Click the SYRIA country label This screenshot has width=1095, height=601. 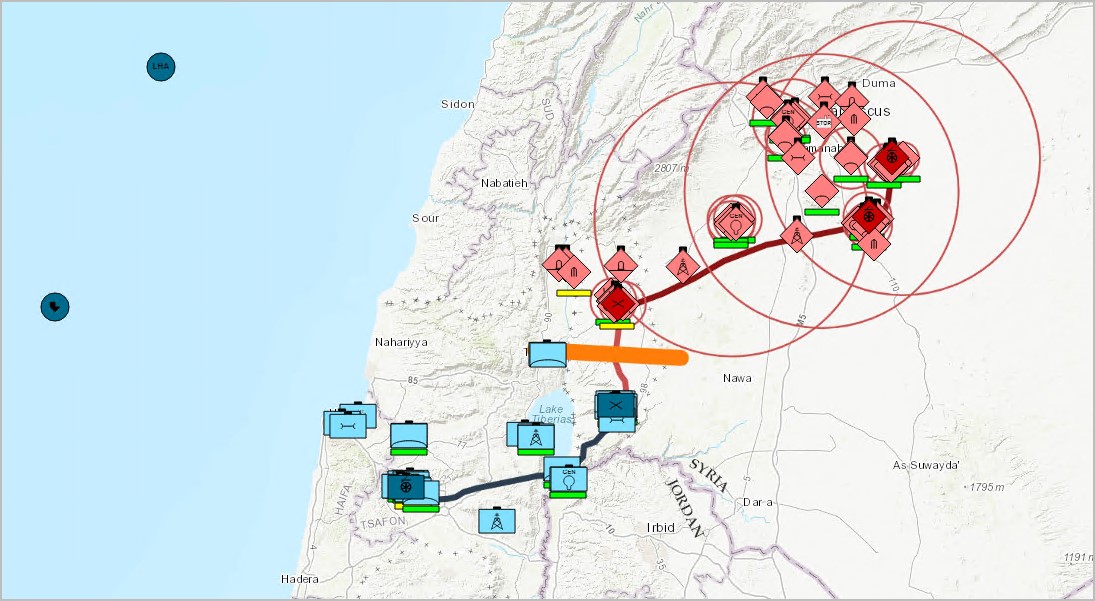click(710, 476)
